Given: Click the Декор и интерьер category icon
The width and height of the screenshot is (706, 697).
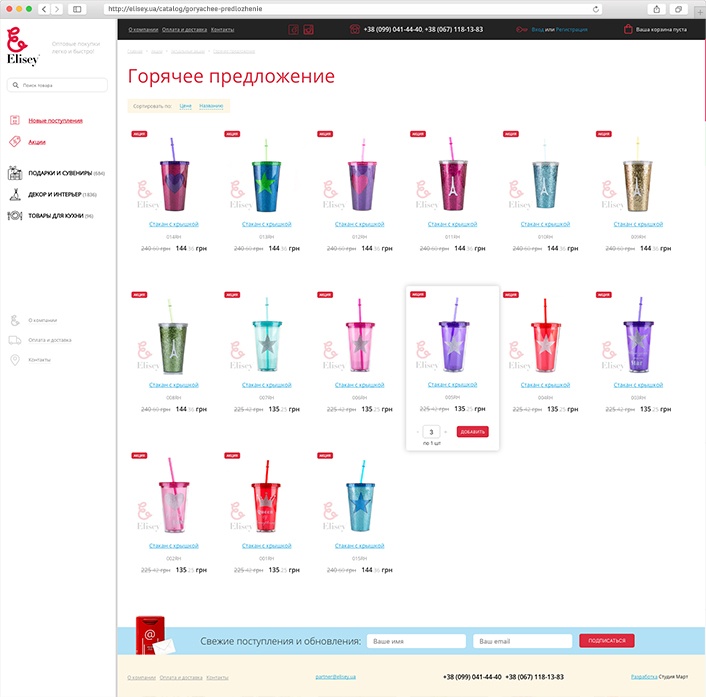Looking at the screenshot, I should [x=15, y=195].
